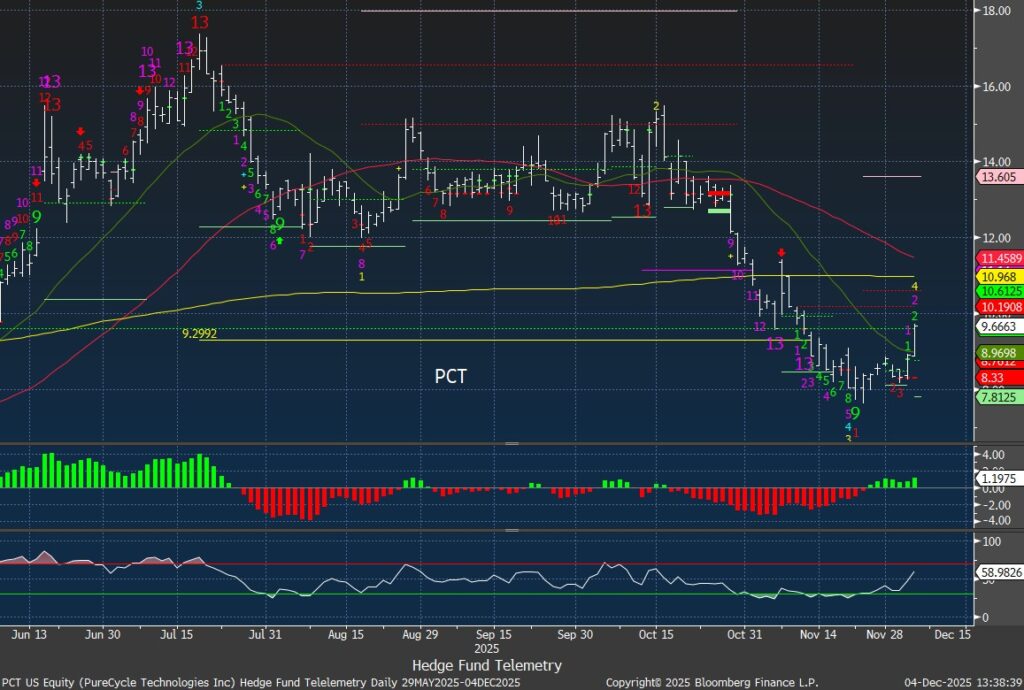Click the PCT ticker label on chart
Viewport: 1024px width, 690px height.
tap(450, 377)
